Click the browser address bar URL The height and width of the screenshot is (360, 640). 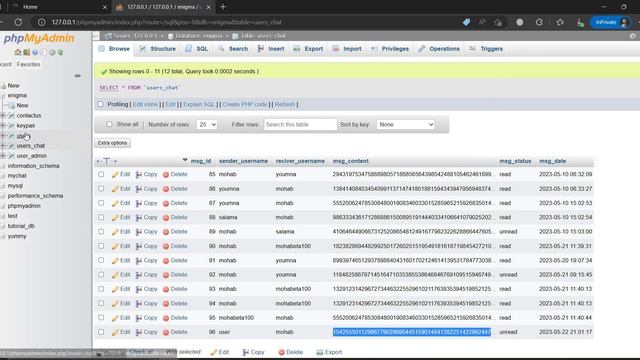tap(167, 22)
